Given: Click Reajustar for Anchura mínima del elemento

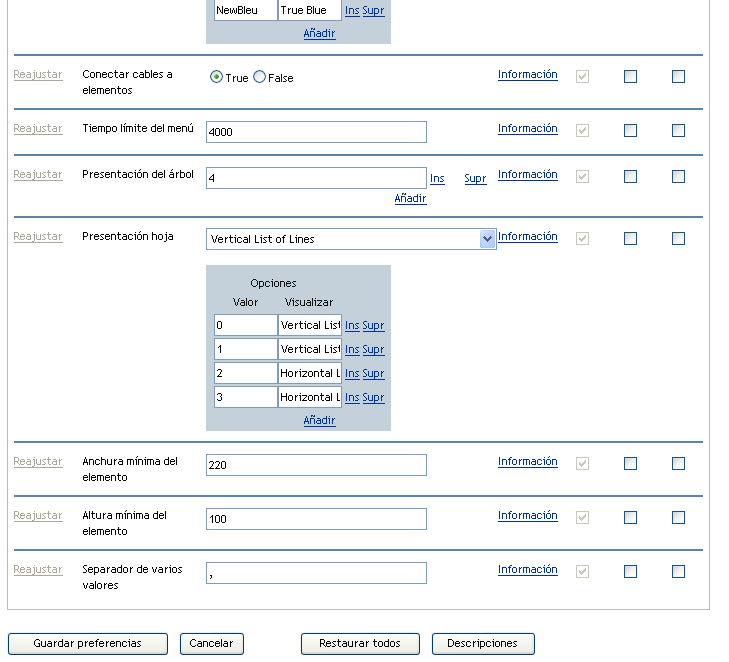Looking at the screenshot, I should 38,462.
